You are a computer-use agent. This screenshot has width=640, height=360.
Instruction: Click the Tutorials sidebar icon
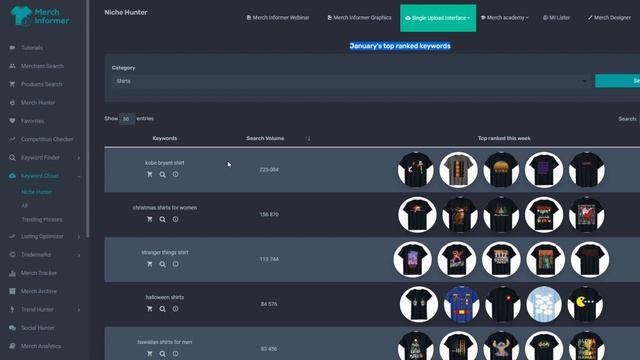pos(12,48)
